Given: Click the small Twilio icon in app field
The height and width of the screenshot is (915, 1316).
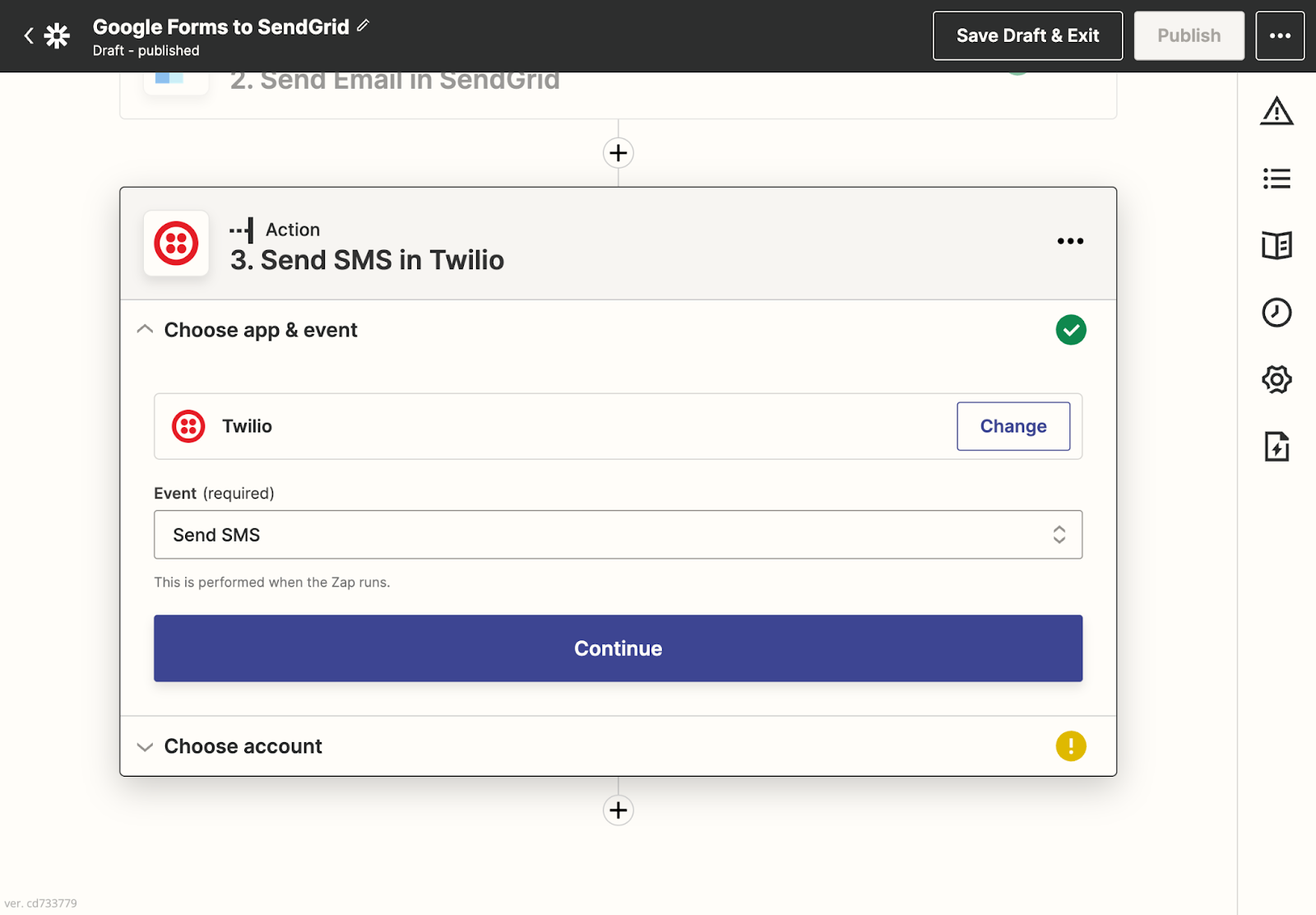Looking at the screenshot, I should tap(188, 426).
